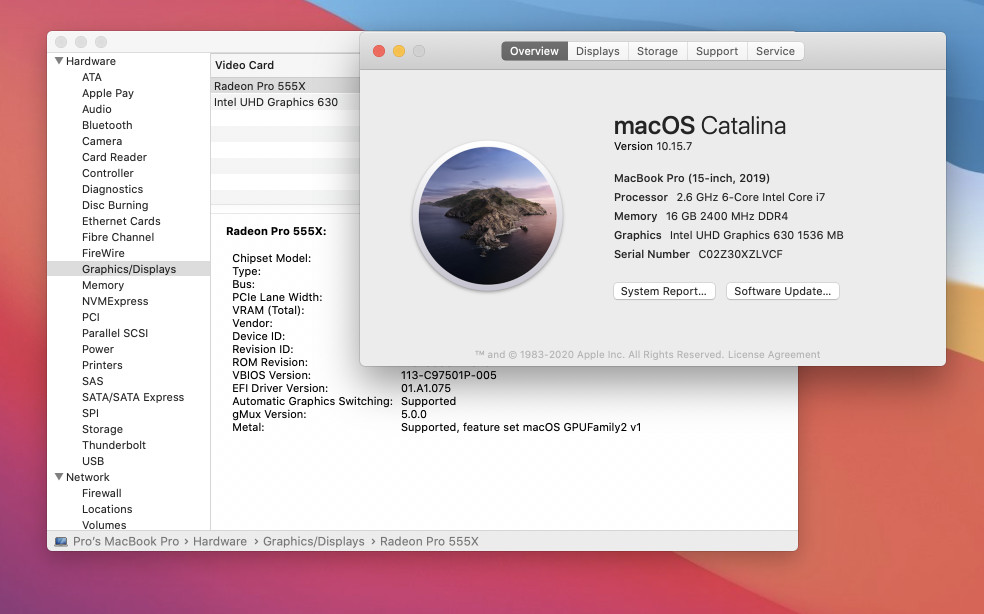Select USB in the Hardware list
984x614 pixels.
(x=93, y=461)
